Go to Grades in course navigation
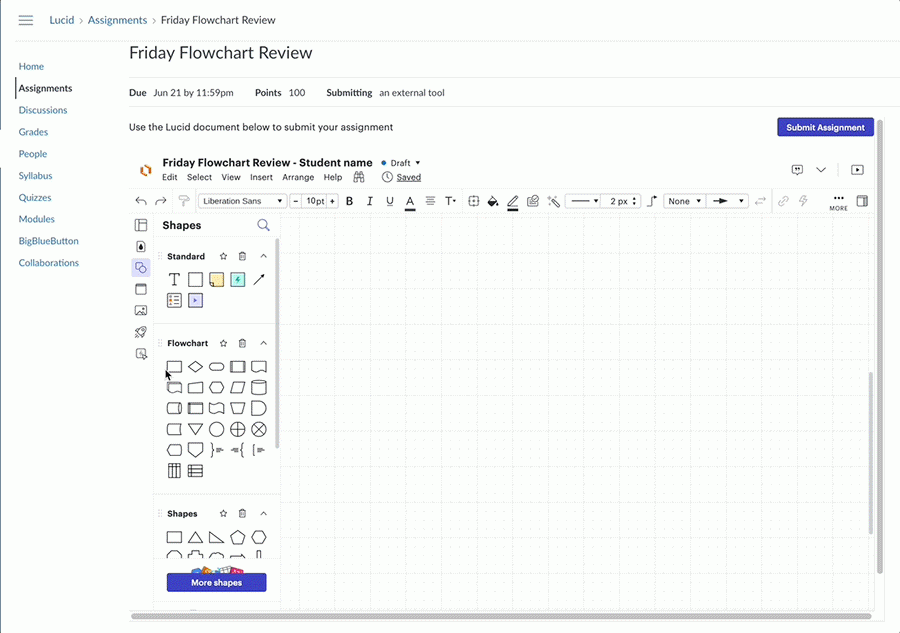 tap(33, 132)
